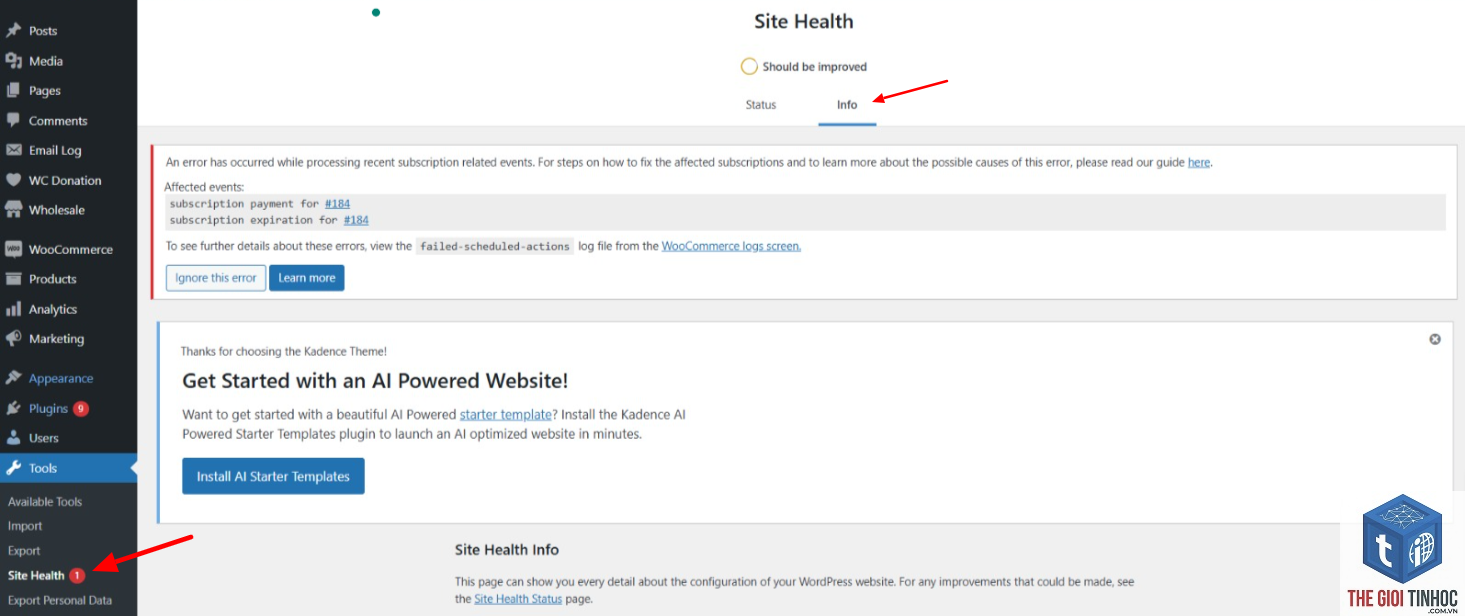This screenshot has height=616, width=1465.
Task: Click Install AI Starter Templates button
Action: click(273, 476)
